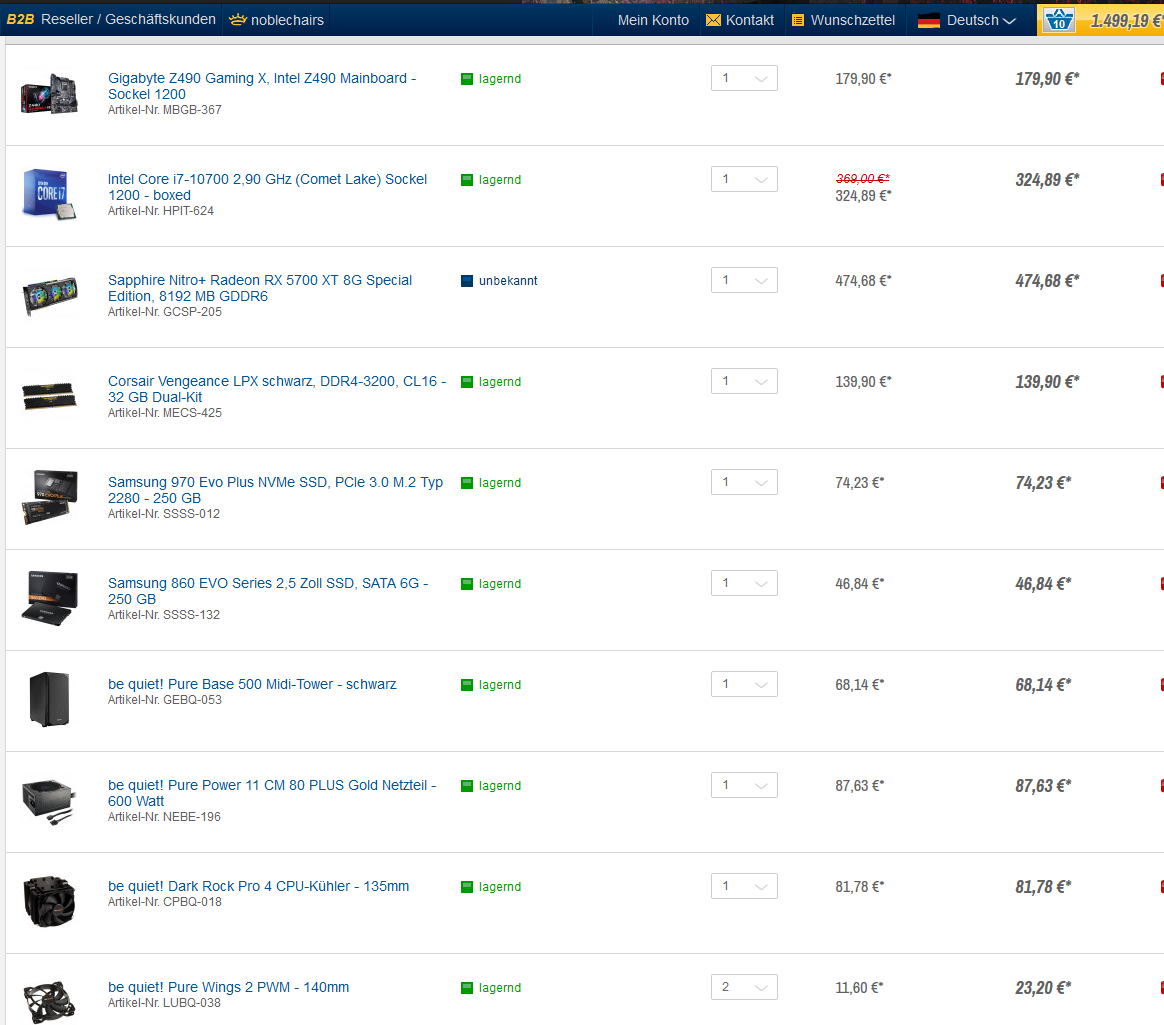Click green stock icon for Corsair Vengeance

(467, 381)
